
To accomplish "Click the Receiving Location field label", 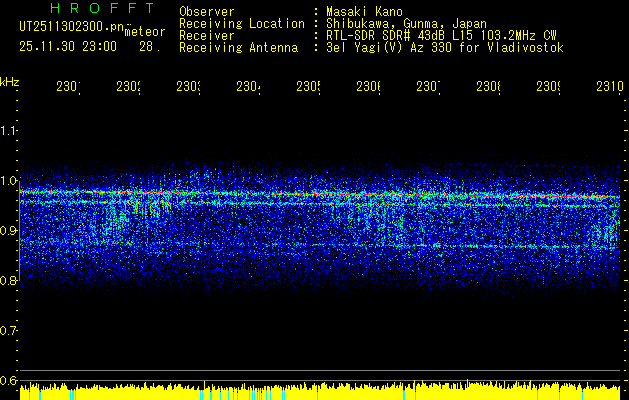I will click(x=242, y=24).
